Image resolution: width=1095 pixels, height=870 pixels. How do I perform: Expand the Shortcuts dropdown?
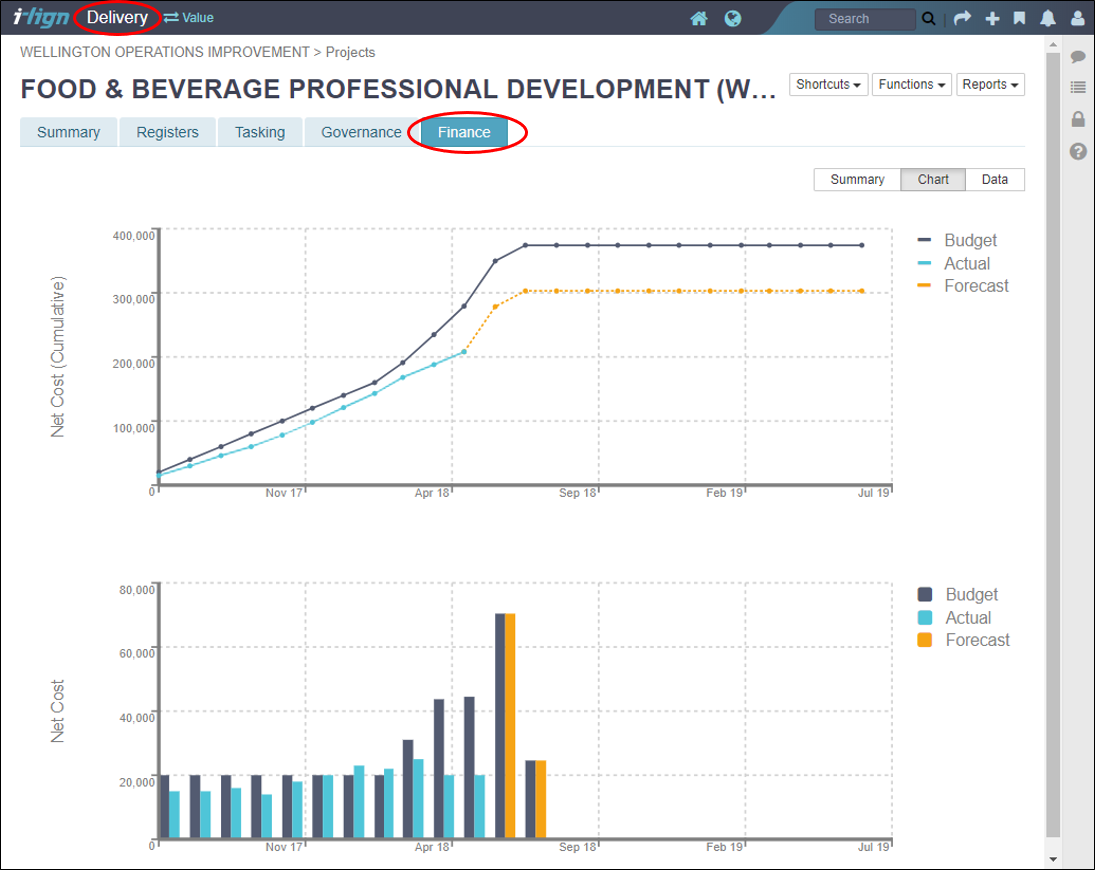[828, 84]
